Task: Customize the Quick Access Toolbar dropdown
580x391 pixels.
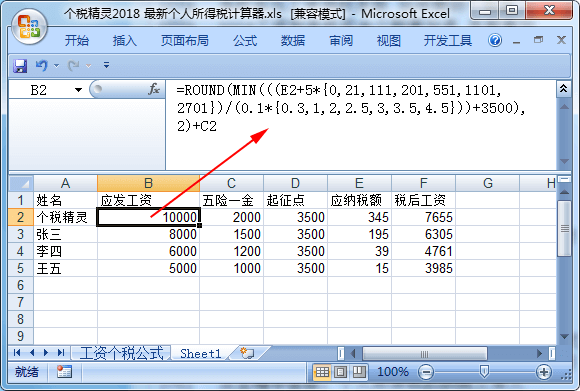Action: (107, 65)
